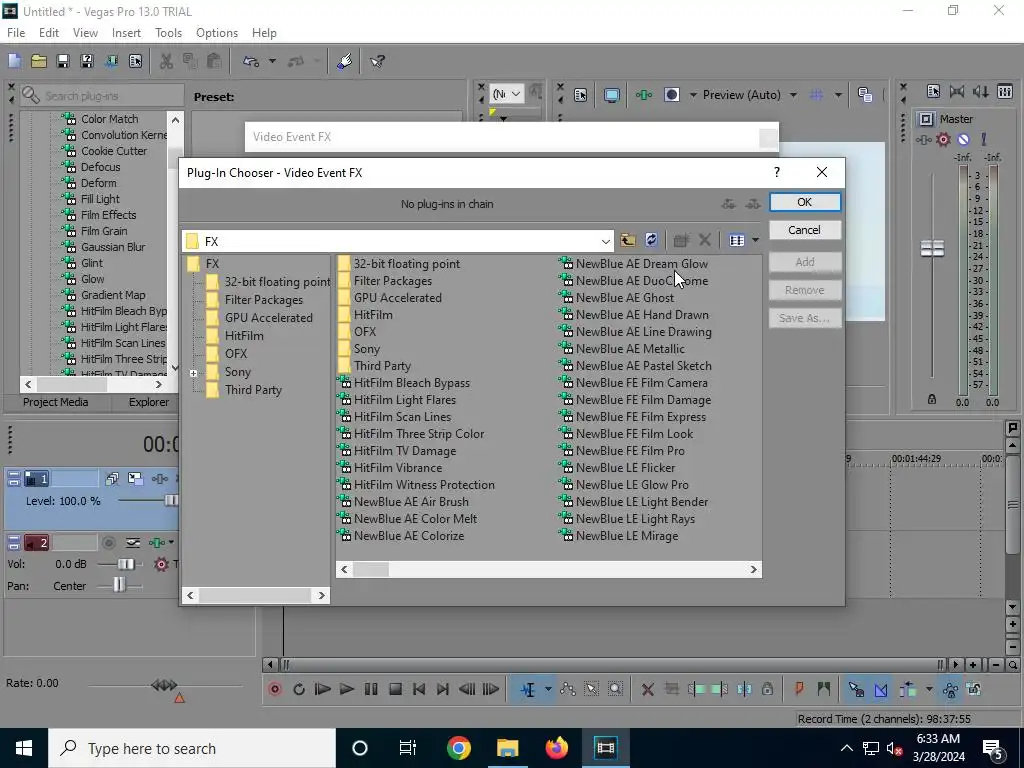Screen dimensions: 1024x768
Task: Toggle Auto Ripple on the timeline toolbar
Action: (908, 689)
